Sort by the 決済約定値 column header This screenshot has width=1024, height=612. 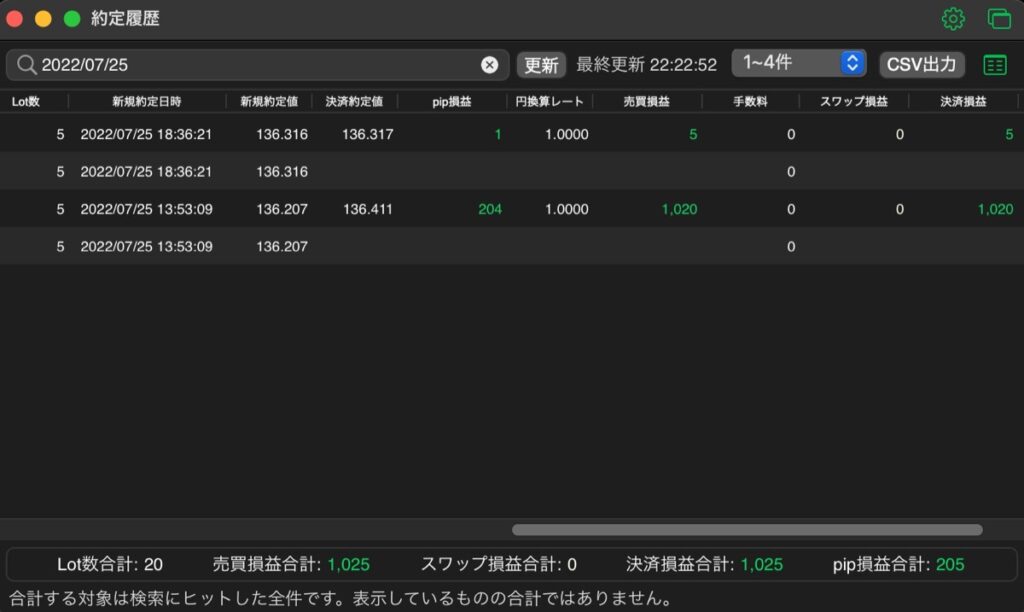(354, 101)
